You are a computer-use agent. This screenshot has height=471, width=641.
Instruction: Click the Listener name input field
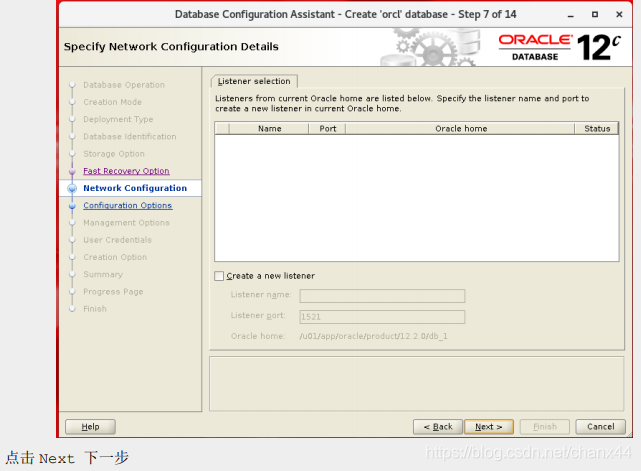point(382,296)
